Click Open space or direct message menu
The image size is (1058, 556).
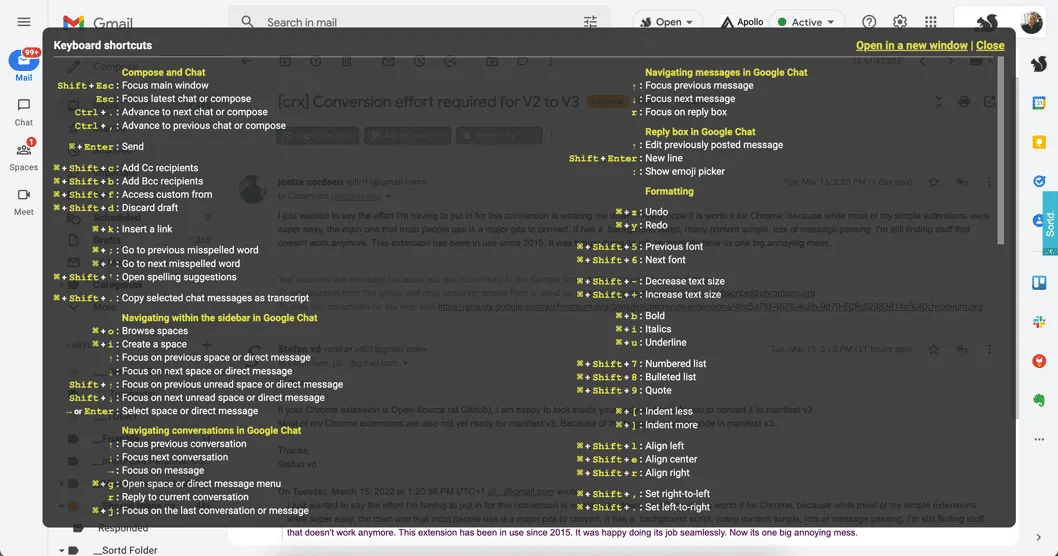pos(201,484)
